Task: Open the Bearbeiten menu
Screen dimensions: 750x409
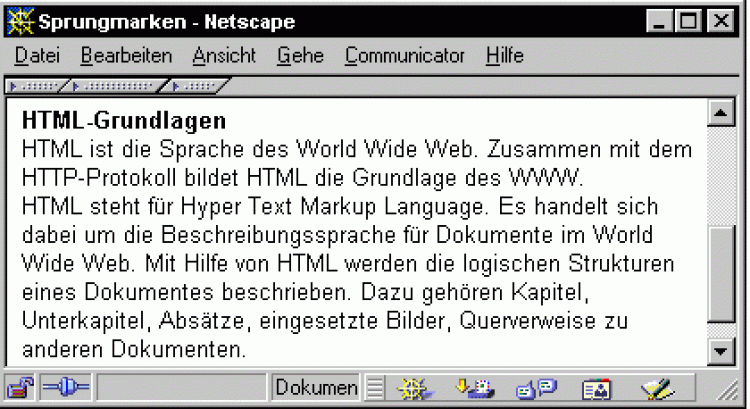Action: [x=126, y=56]
